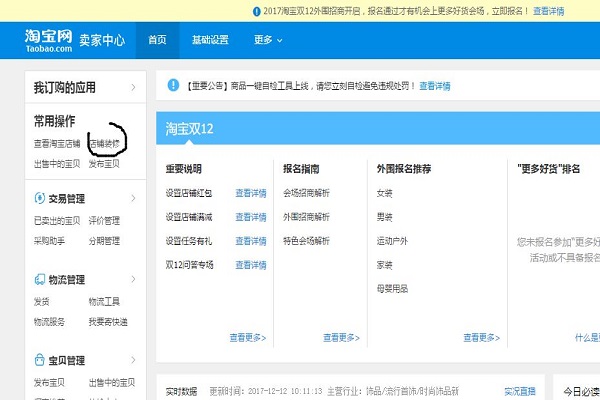Expand 我订购的应用 chevron arrow

[133, 87]
